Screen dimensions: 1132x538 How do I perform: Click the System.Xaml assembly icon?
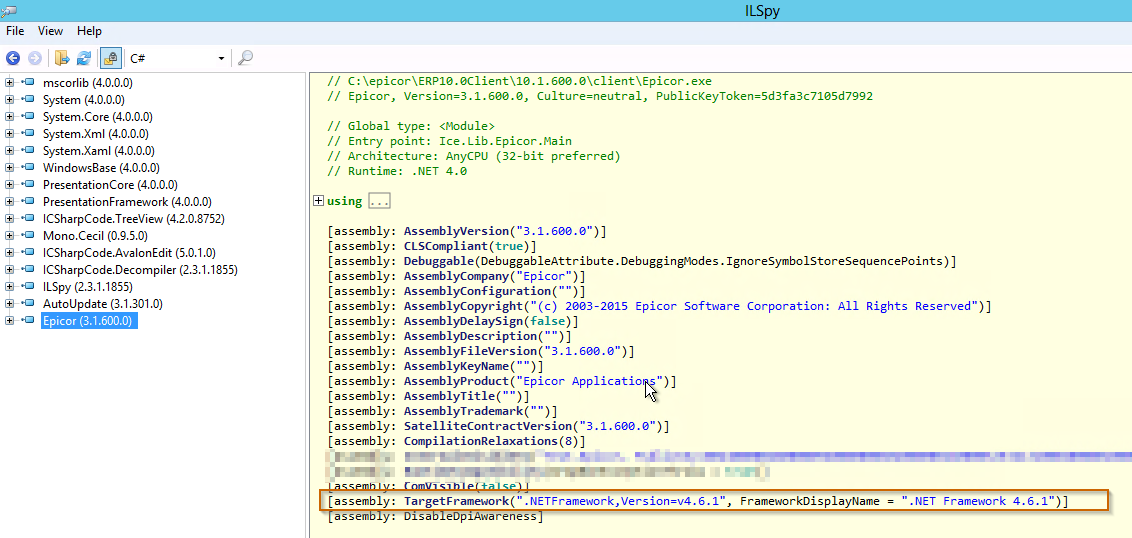28,151
